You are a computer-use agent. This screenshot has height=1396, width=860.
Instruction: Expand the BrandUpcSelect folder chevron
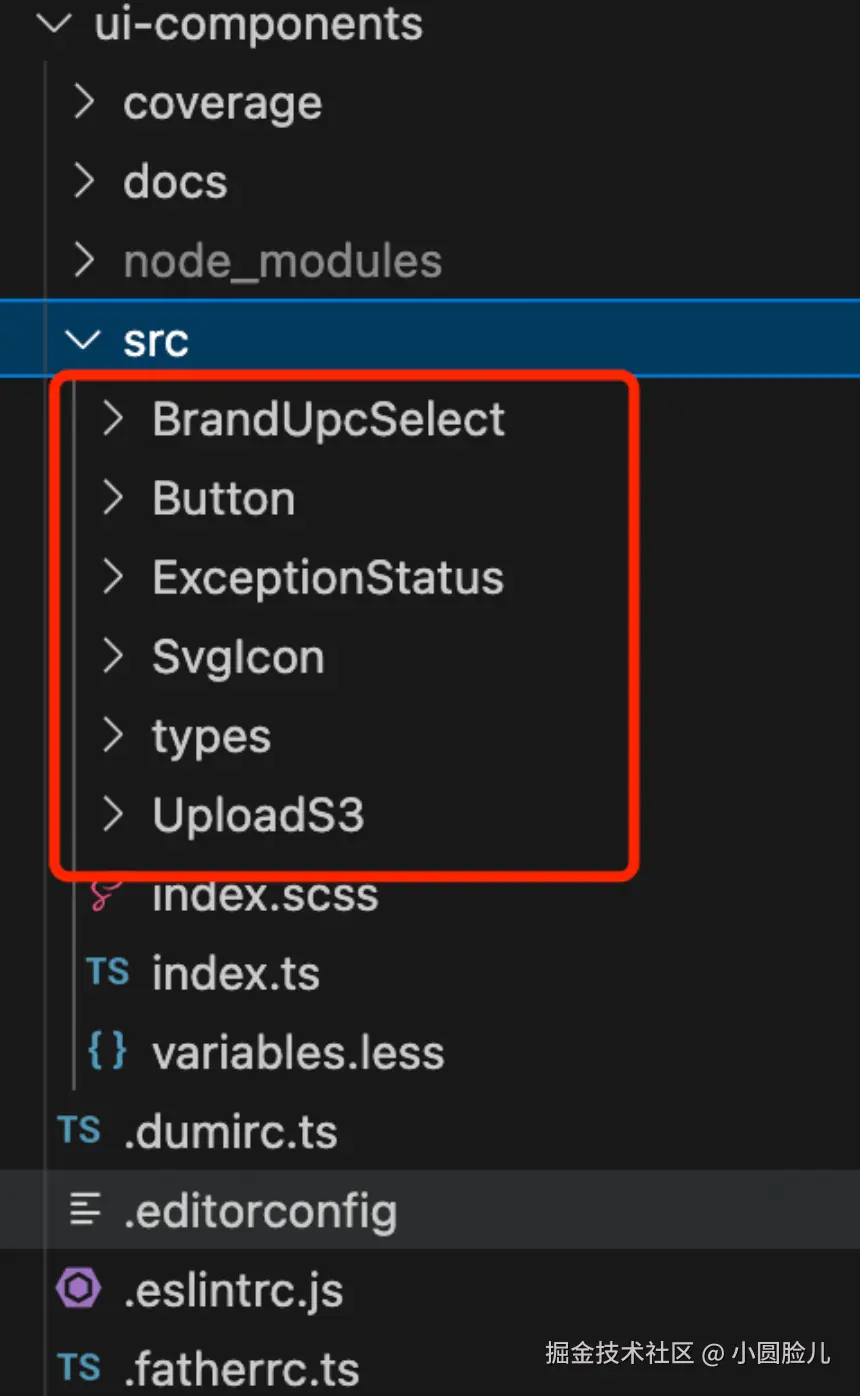(x=113, y=419)
